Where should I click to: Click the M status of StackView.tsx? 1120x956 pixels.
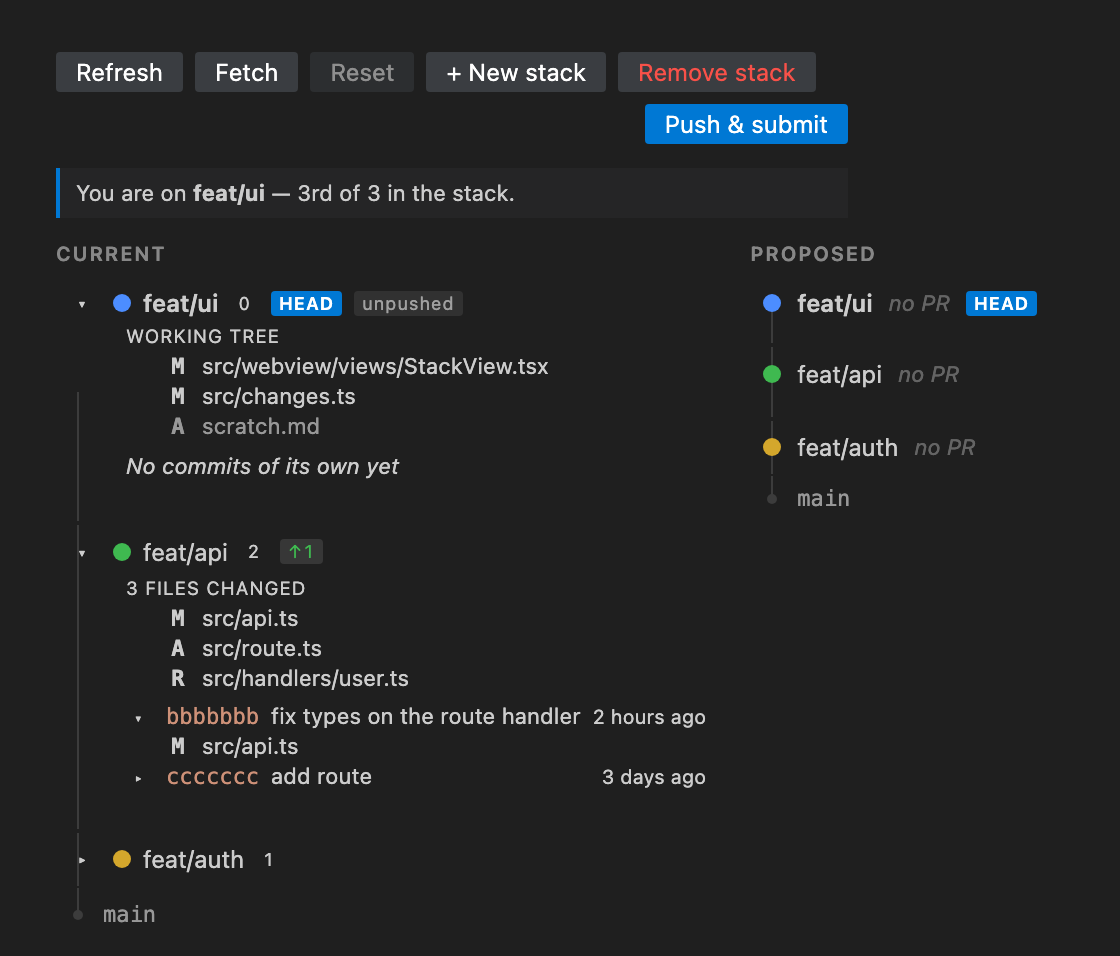(x=178, y=367)
